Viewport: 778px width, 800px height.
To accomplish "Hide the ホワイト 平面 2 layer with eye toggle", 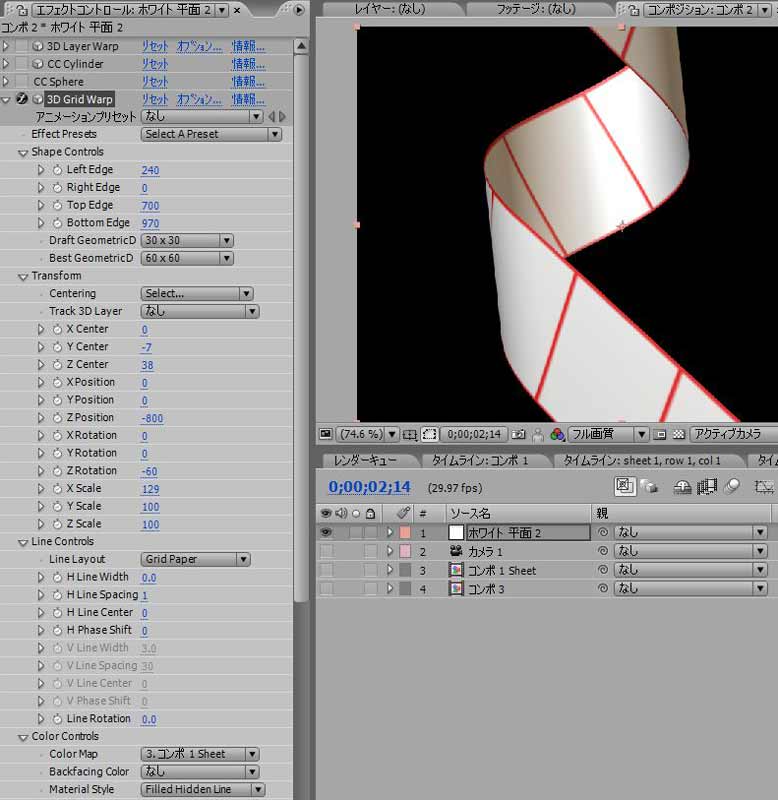I will pyautogui.click(x=325, y=533).
